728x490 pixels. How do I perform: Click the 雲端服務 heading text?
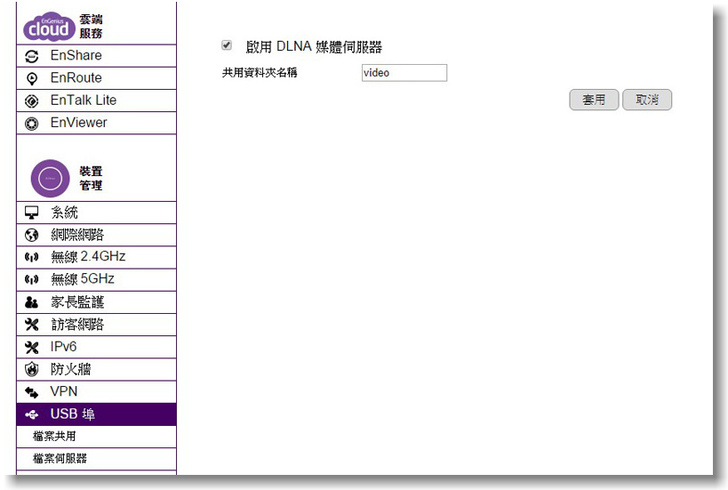coord(91,26)
